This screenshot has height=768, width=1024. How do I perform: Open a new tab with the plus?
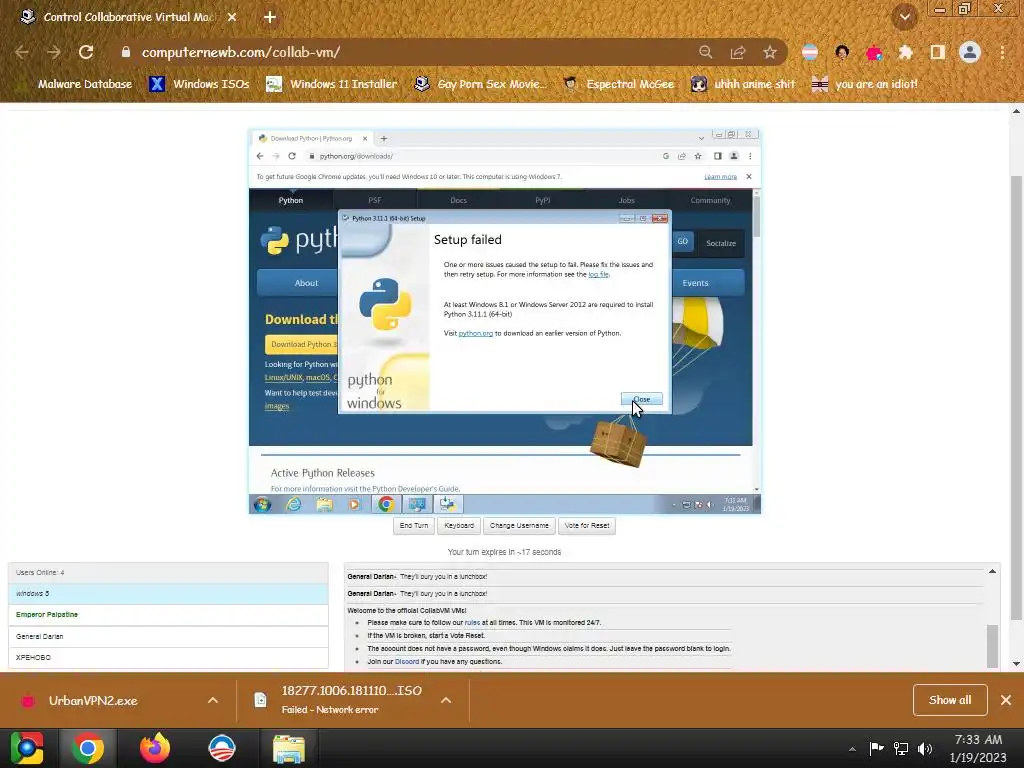(270, 17)
